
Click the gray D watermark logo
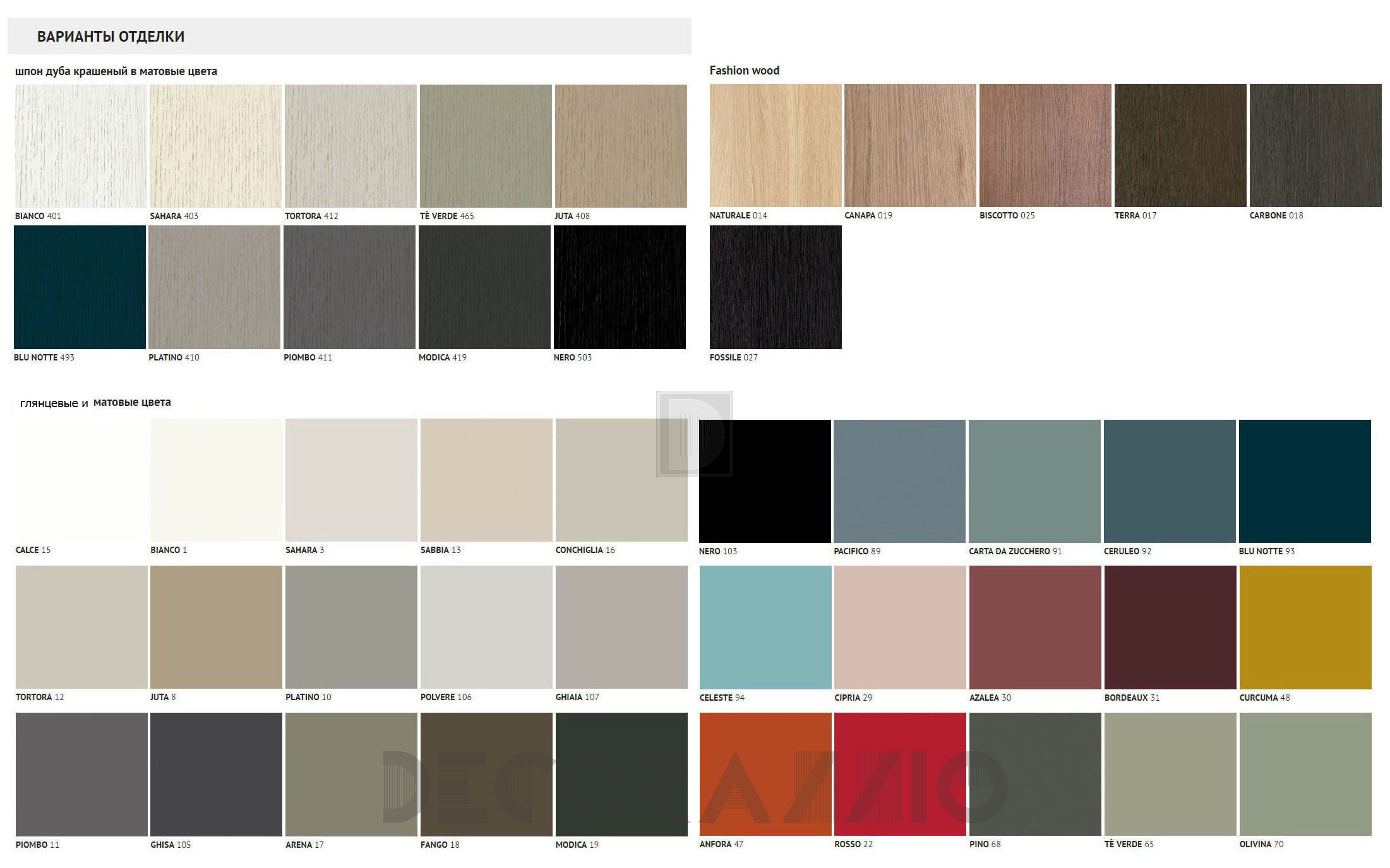point(694,434)
